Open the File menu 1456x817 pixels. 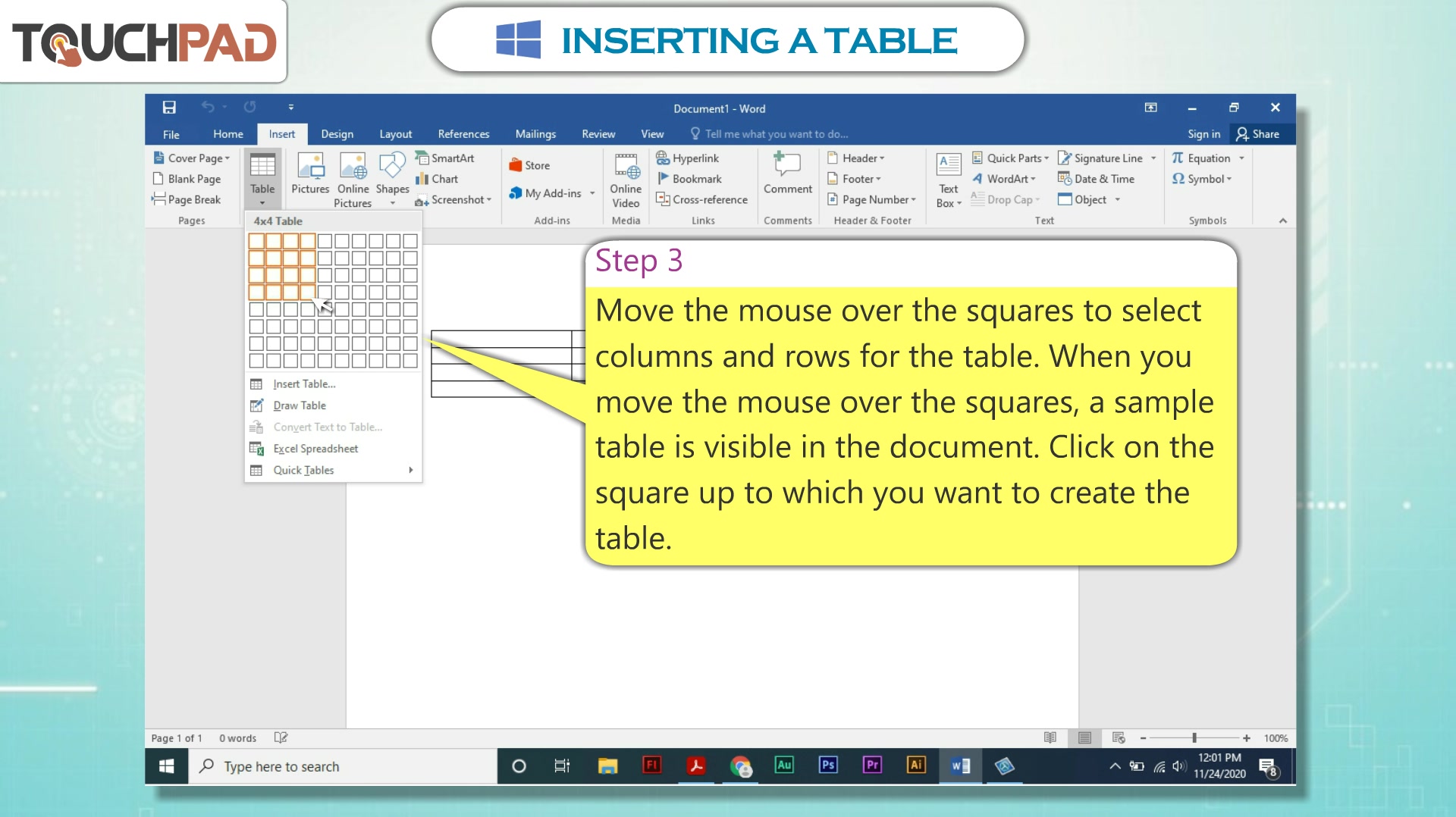(x=171, y=134)
